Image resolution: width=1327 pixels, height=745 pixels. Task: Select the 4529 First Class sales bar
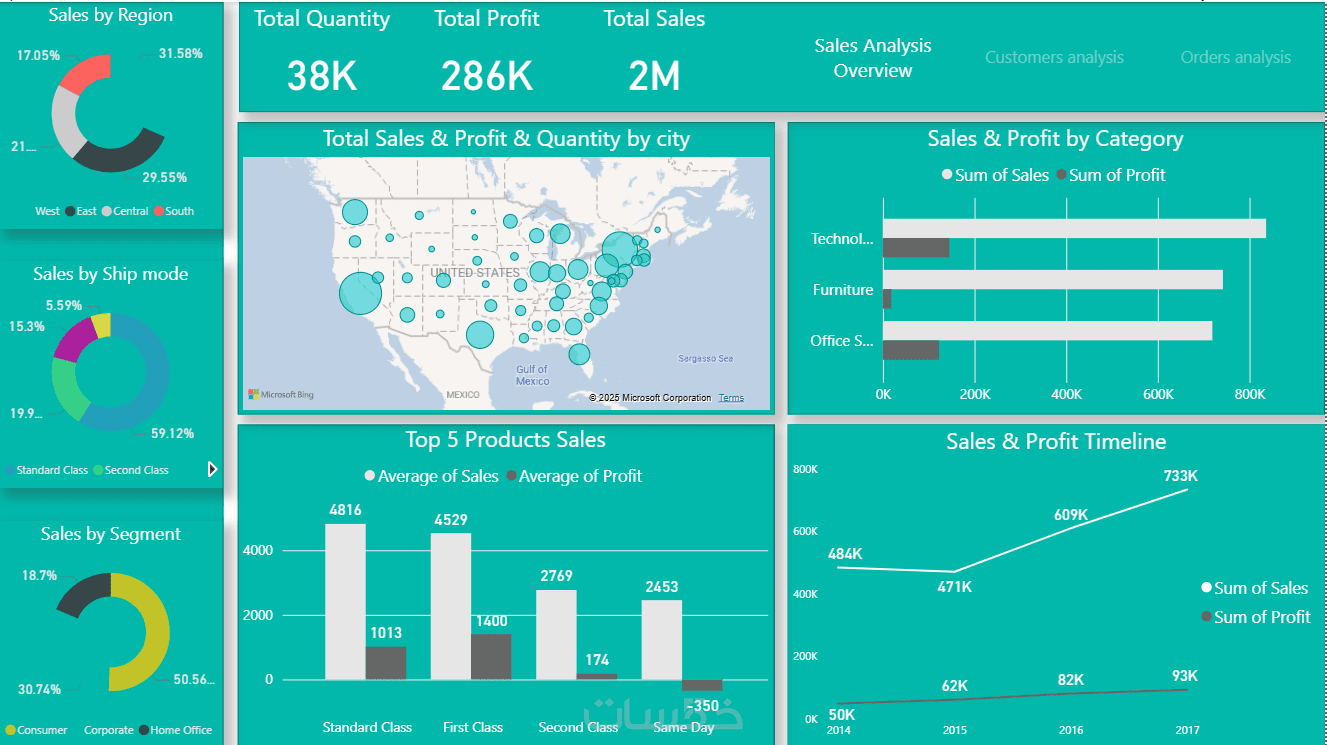click(x=451, y=607)
